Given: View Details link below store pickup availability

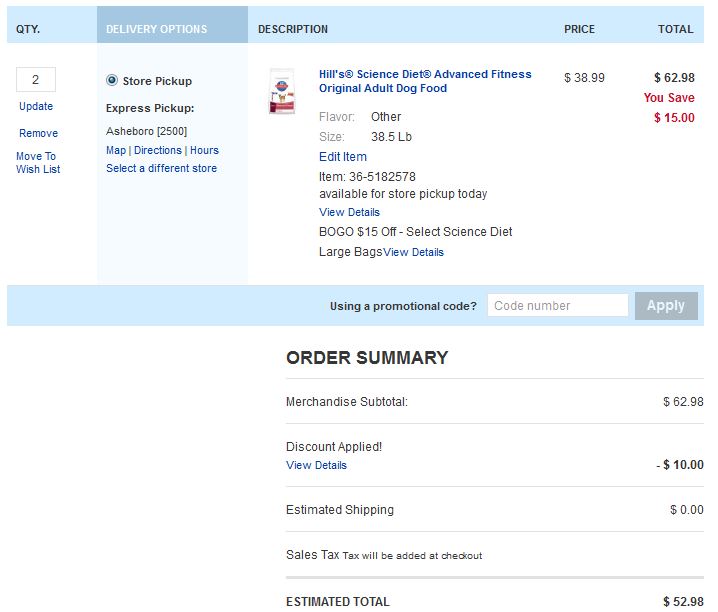Looking at the screenshot, I should tap(349, 212).
